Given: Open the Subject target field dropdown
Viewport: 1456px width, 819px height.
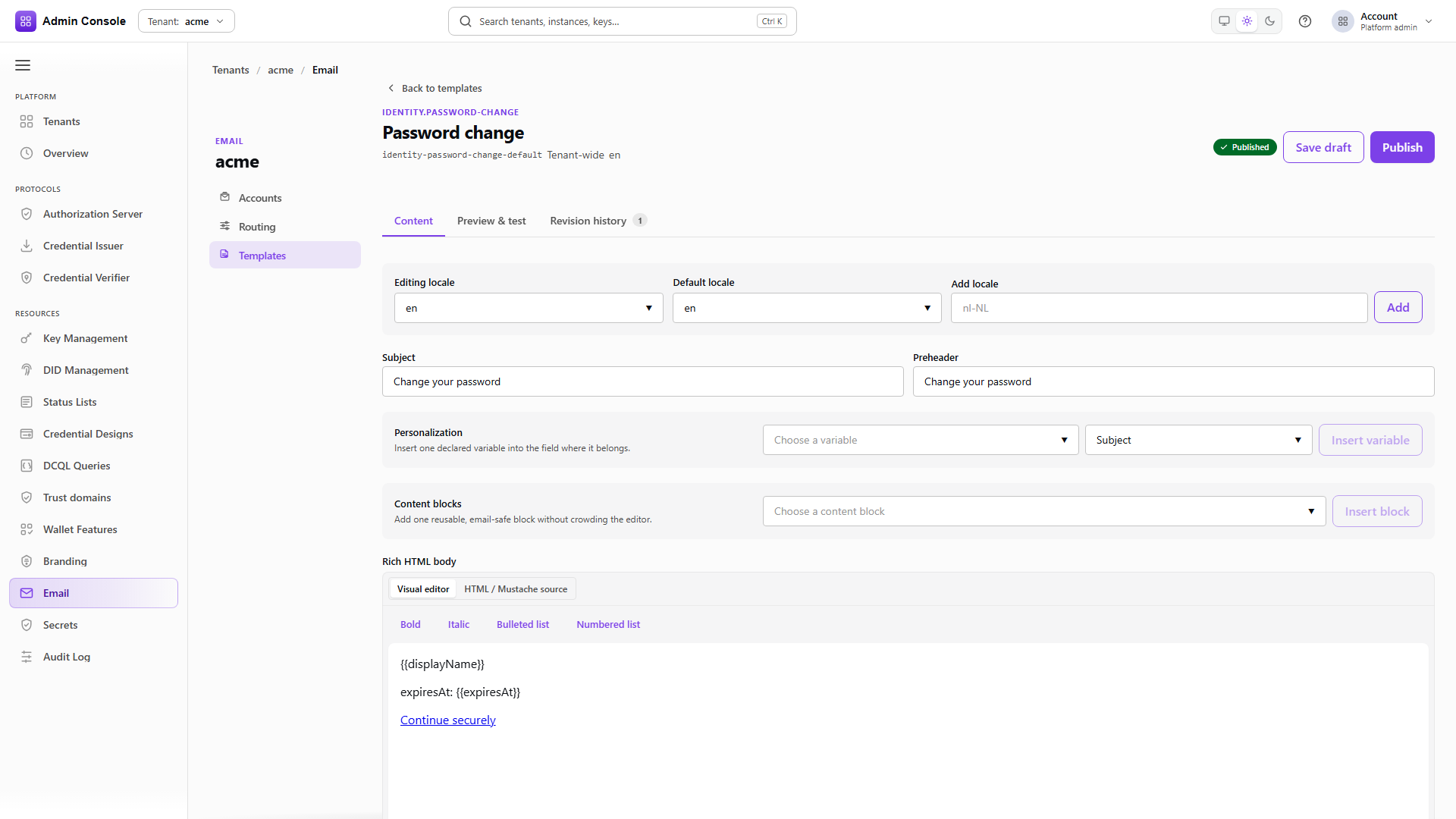Looking at the screenshot, I should pos(1198,440).
